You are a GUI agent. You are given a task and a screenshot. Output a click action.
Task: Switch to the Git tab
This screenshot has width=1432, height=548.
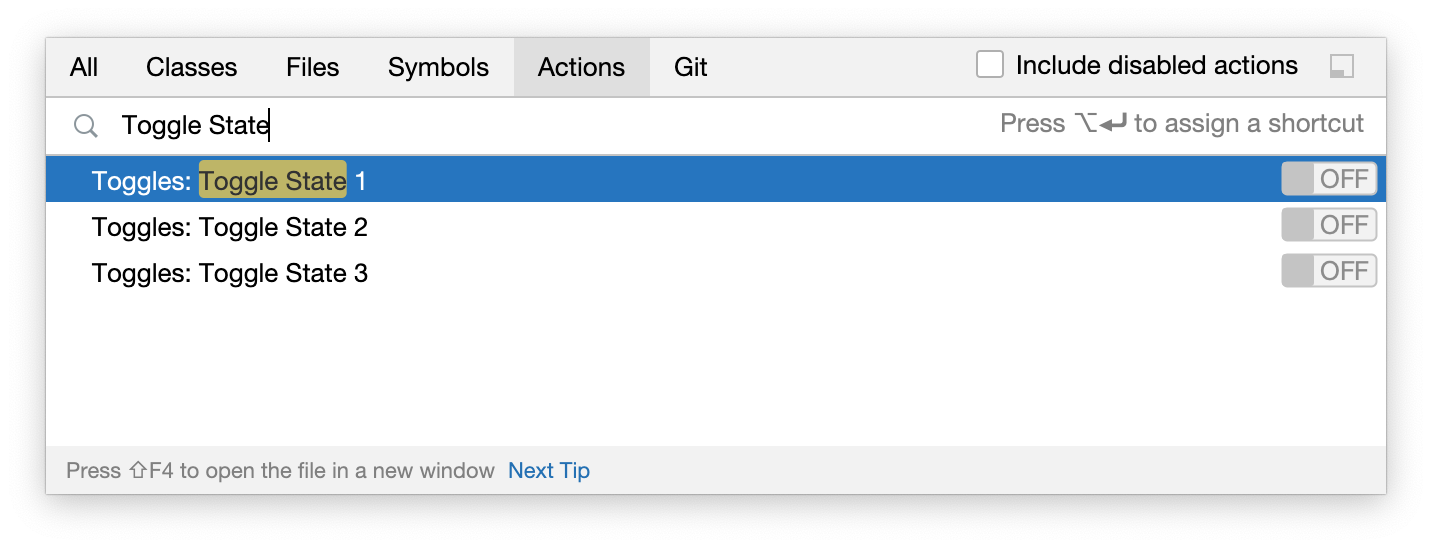691,67
